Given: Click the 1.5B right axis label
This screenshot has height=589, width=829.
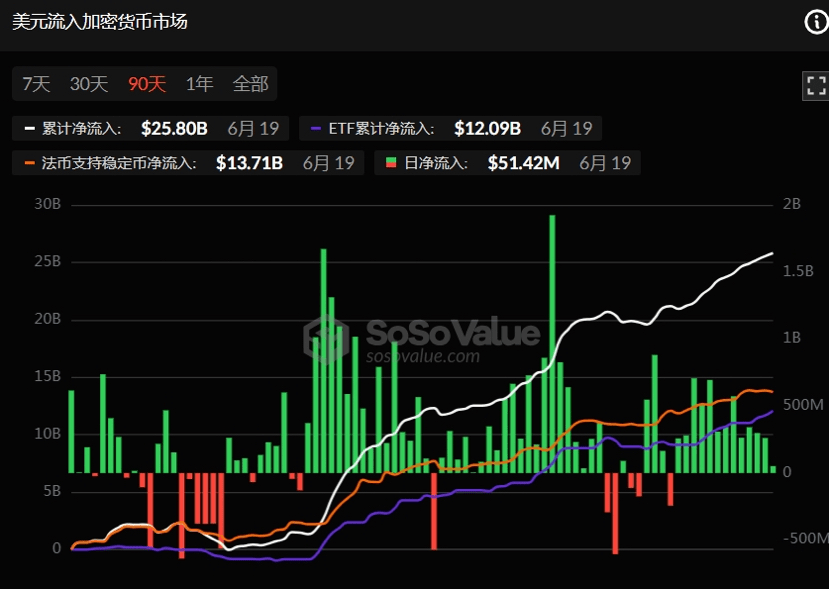Looking at the screenshot, I should pos(798,271).
